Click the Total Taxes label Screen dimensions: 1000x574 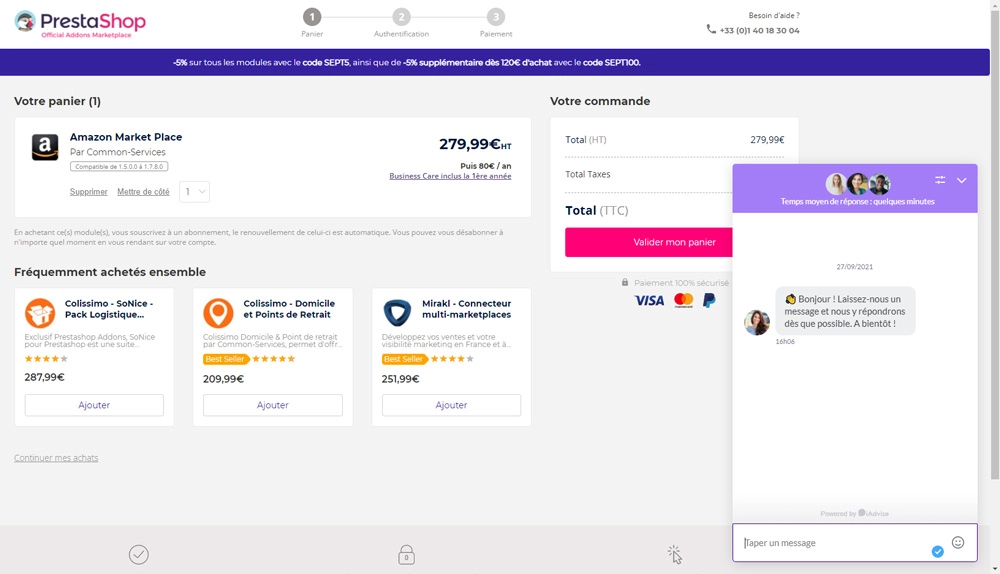(587, 174)
